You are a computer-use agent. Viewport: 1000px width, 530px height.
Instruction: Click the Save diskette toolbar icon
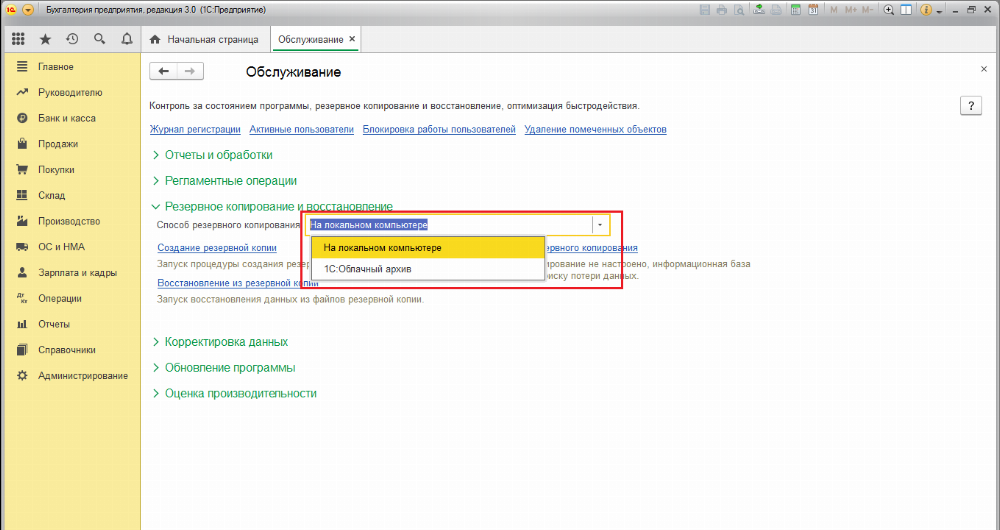click(x=705, y=10)
